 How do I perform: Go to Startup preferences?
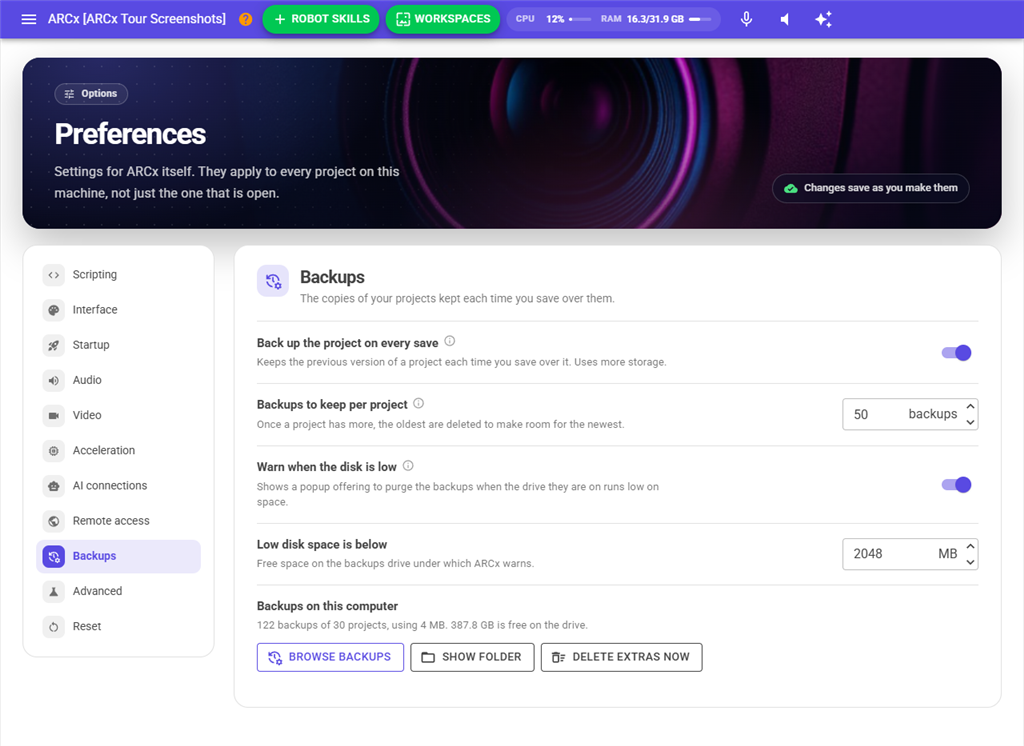(118, 346)
